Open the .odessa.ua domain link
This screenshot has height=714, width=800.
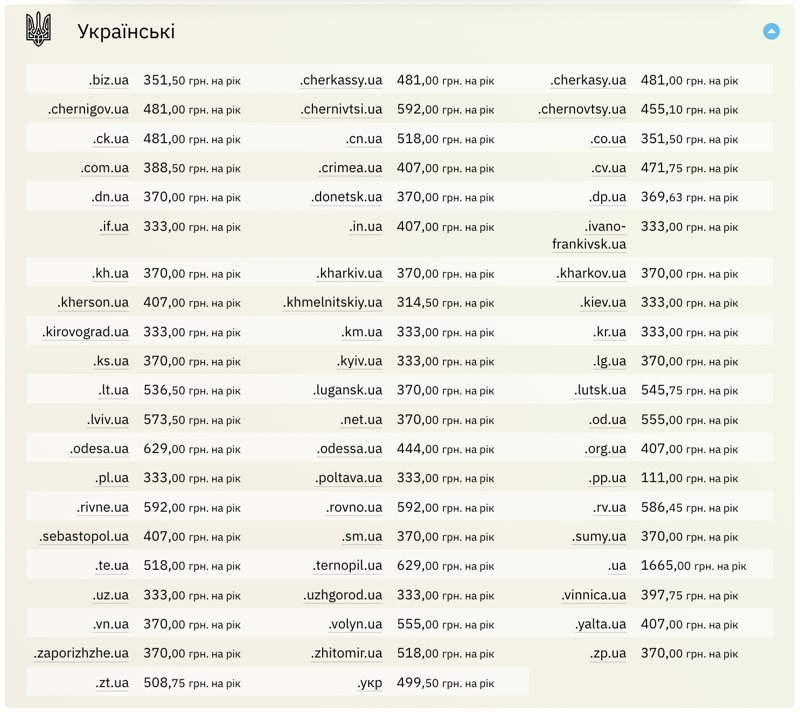(349, 449)
